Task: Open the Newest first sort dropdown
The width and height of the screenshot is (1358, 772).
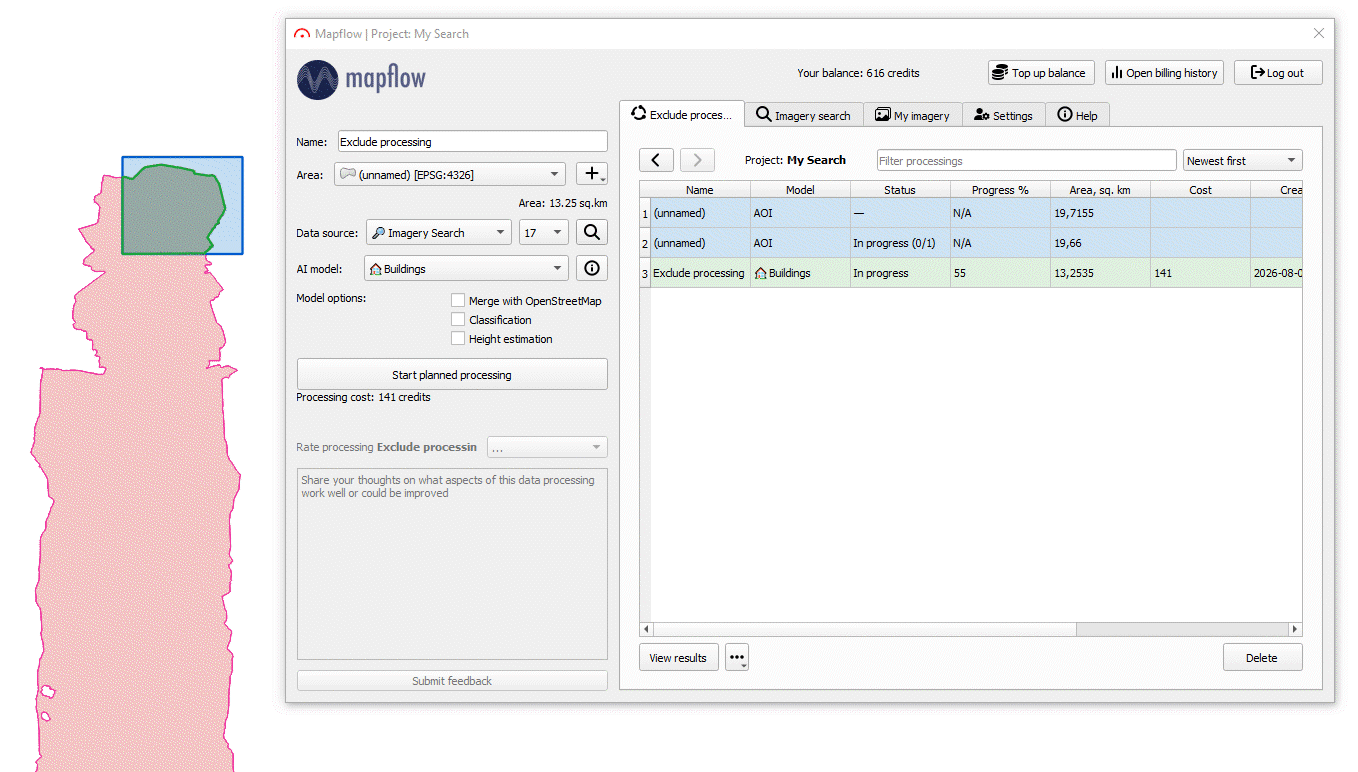Action: click(1243, 160)
